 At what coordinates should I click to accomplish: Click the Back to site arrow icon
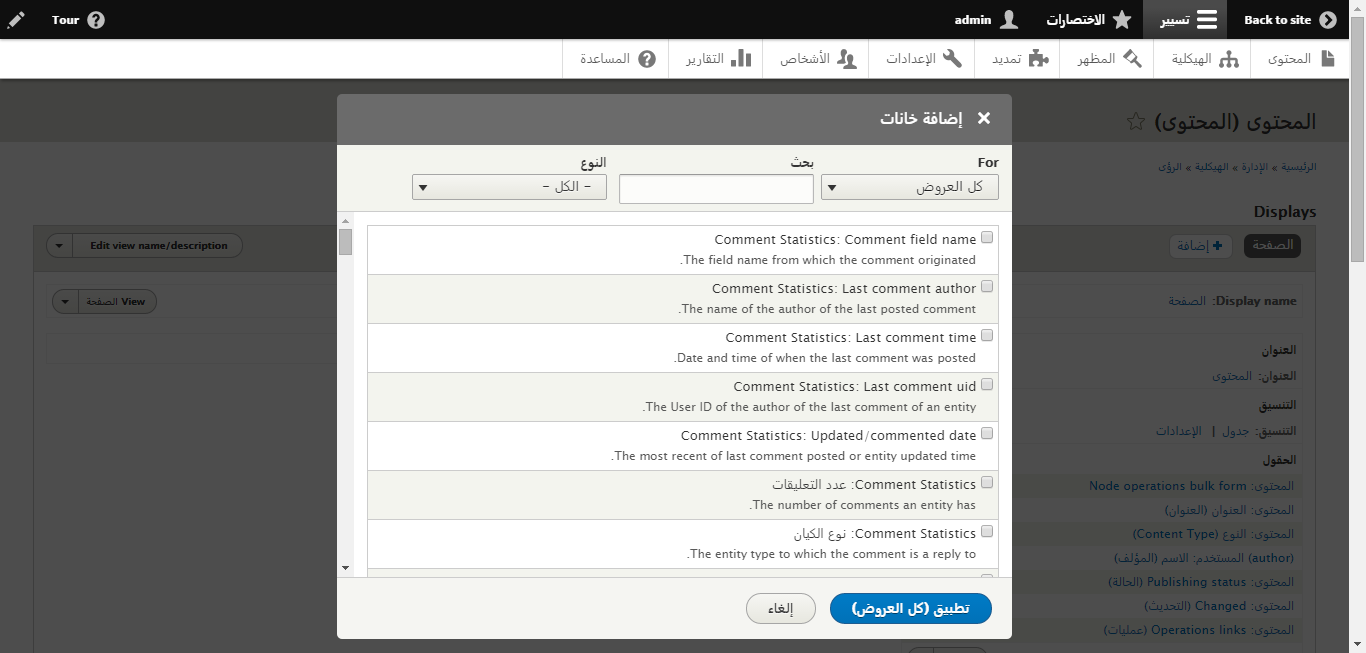coord(1328,20)
